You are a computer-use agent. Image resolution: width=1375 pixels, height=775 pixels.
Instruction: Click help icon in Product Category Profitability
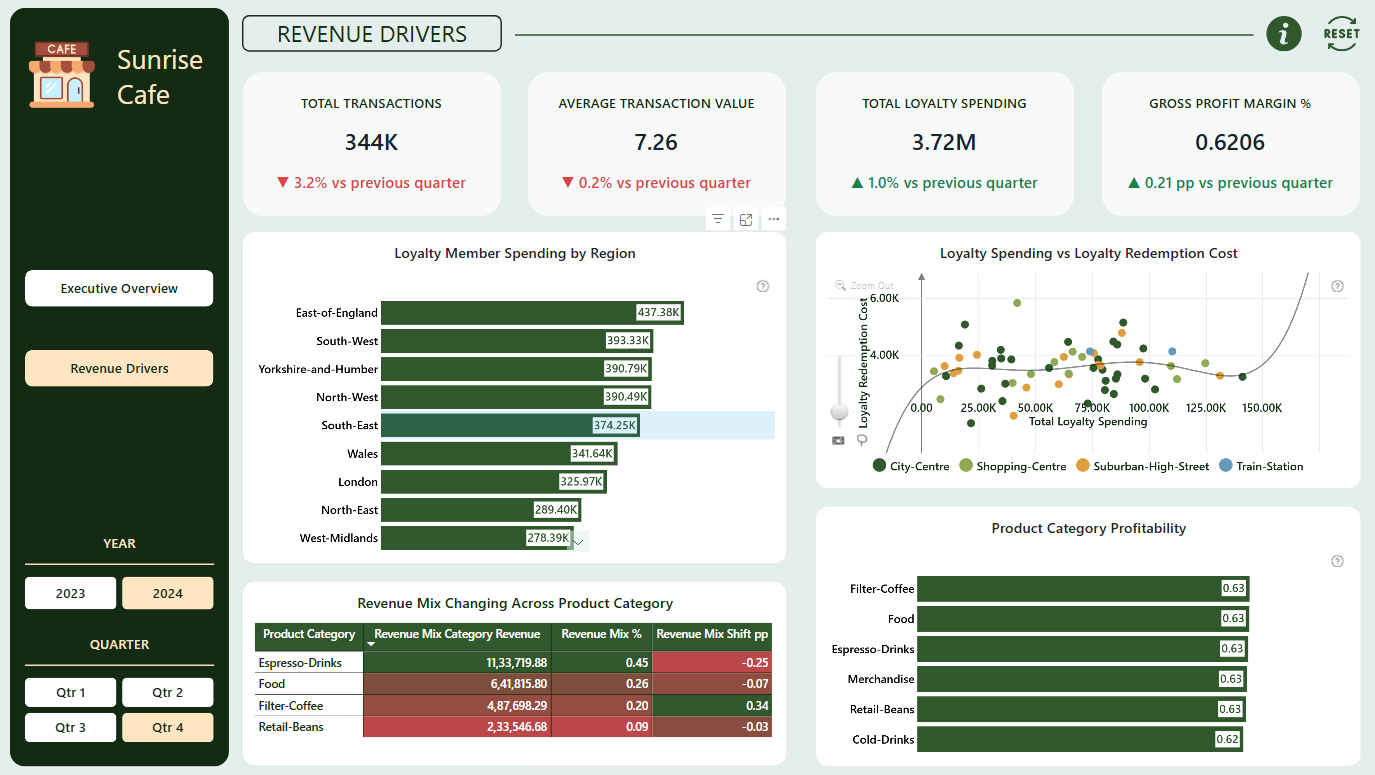[1338, 561]
